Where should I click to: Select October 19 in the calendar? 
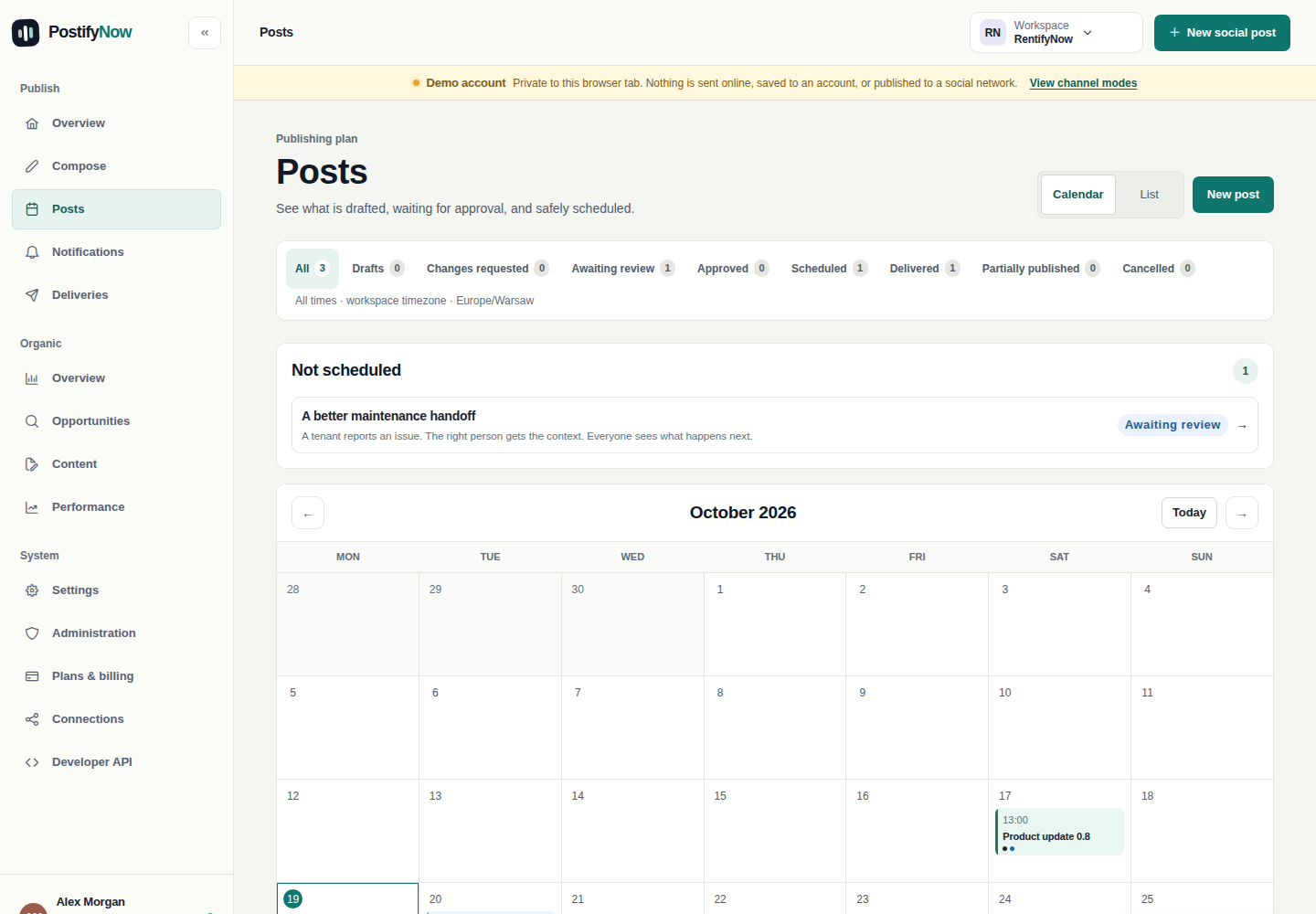293,899
